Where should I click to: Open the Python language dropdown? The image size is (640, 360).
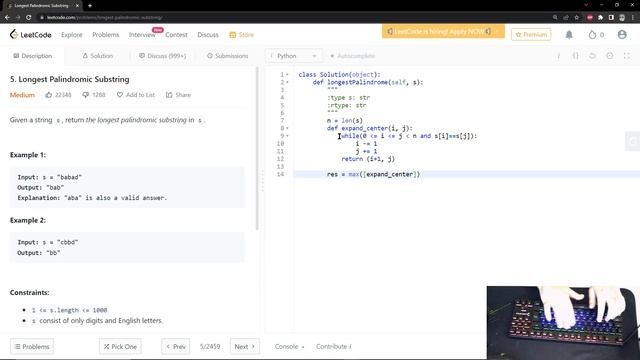click(x=293, y=56)
